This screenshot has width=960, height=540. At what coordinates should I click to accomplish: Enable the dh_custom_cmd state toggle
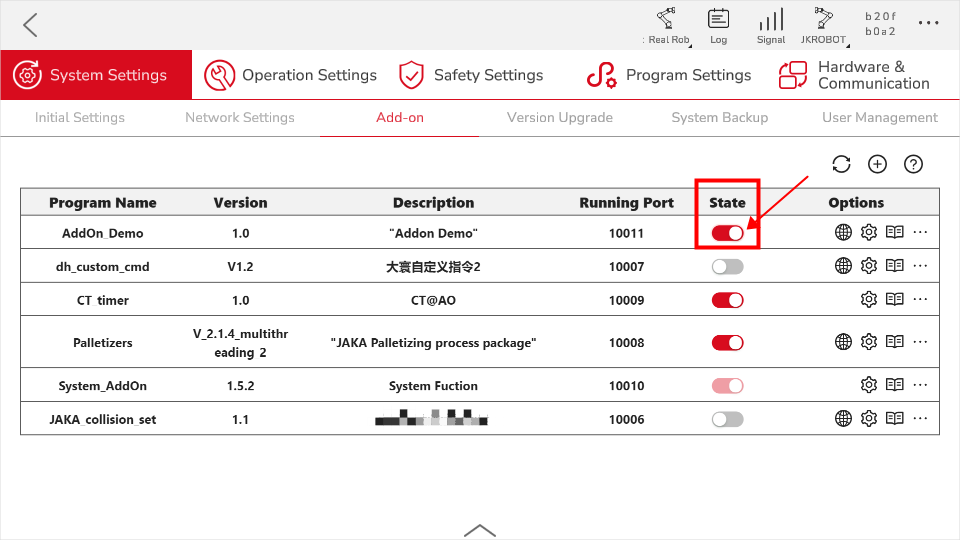click(x=728, y=266)
